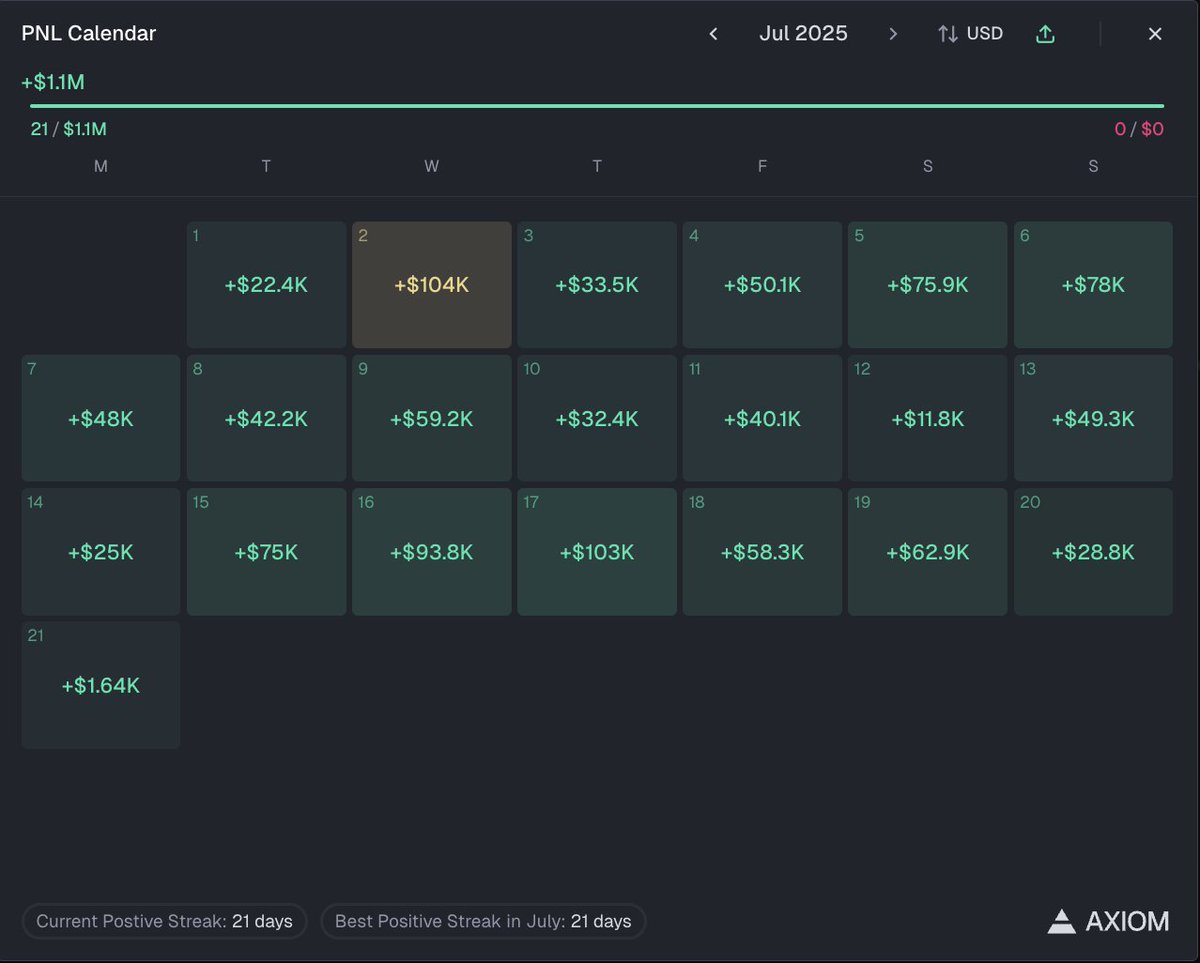Click the Best Positive Streak in July badge
The image size is (1200, 963).
pos(483,921)
